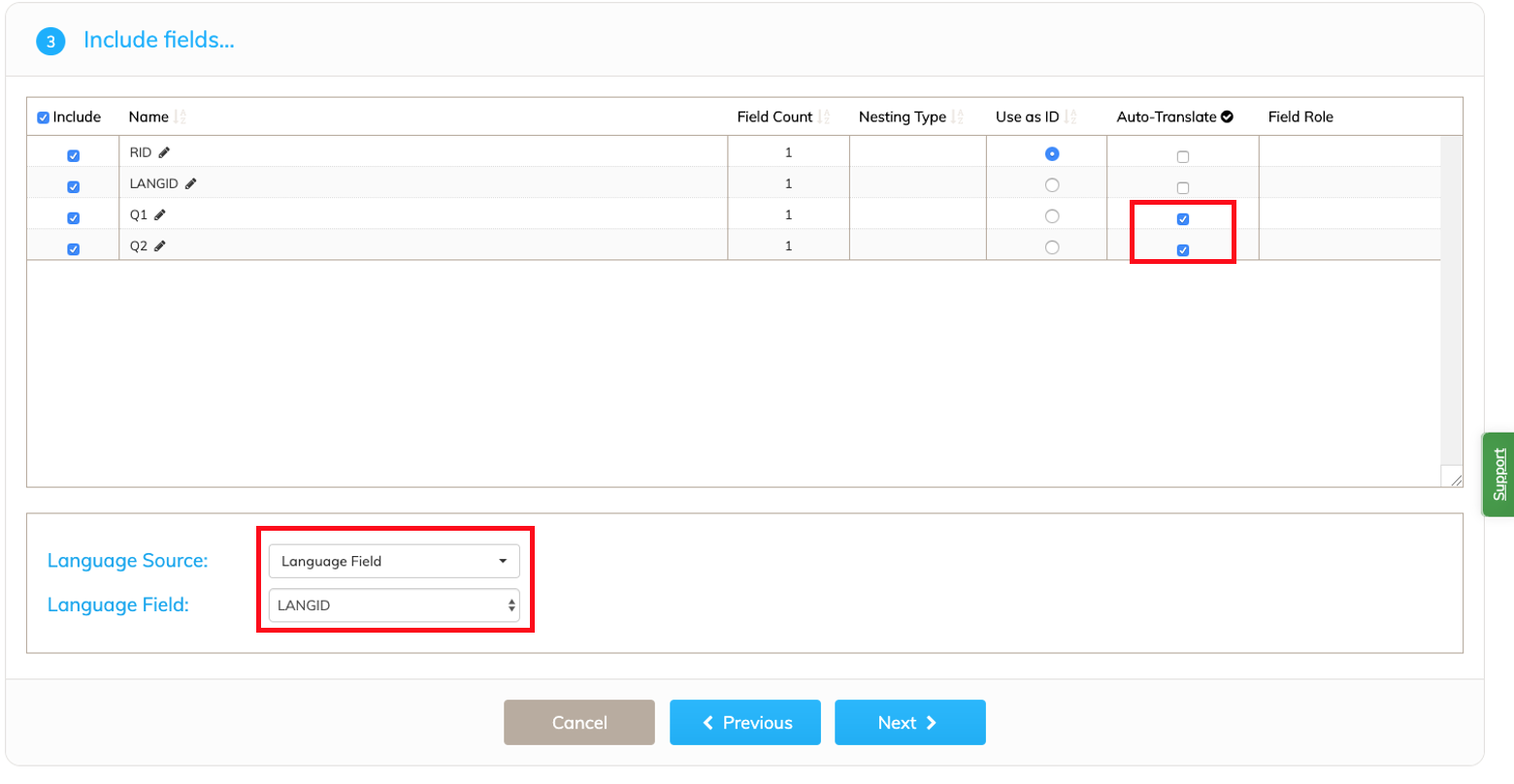Select RID as the ID field
Image resolution: width=1514 pixels, height=784 pixels.
coord(1052,153)
